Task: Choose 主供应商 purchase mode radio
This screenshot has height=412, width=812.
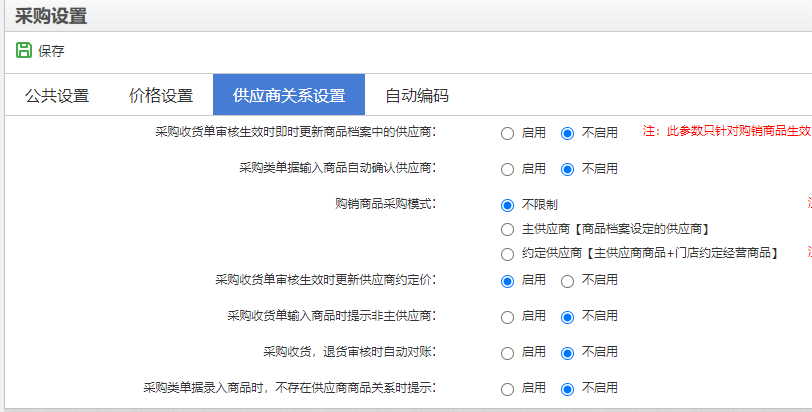Action: (508, 229)
